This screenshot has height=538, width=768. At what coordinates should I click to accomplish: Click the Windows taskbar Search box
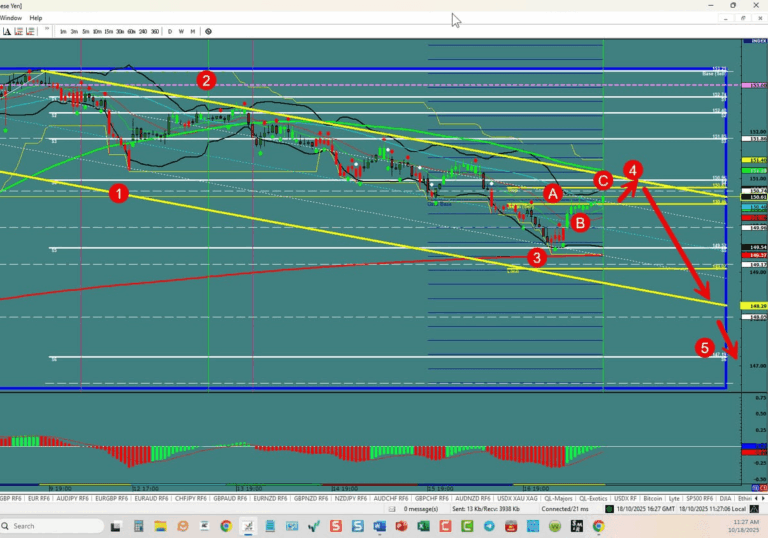(x=52, y=526)
